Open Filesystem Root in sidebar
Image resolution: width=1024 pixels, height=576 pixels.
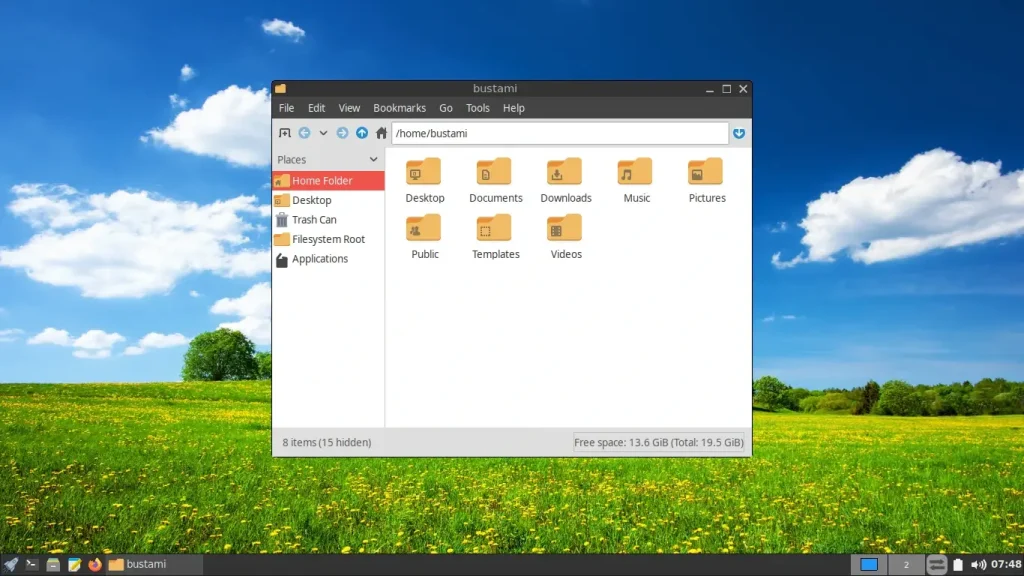click(328, 239)
